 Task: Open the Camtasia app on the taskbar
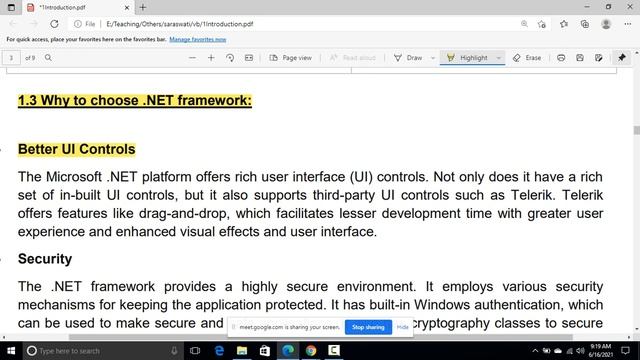(x=334, y=351)
